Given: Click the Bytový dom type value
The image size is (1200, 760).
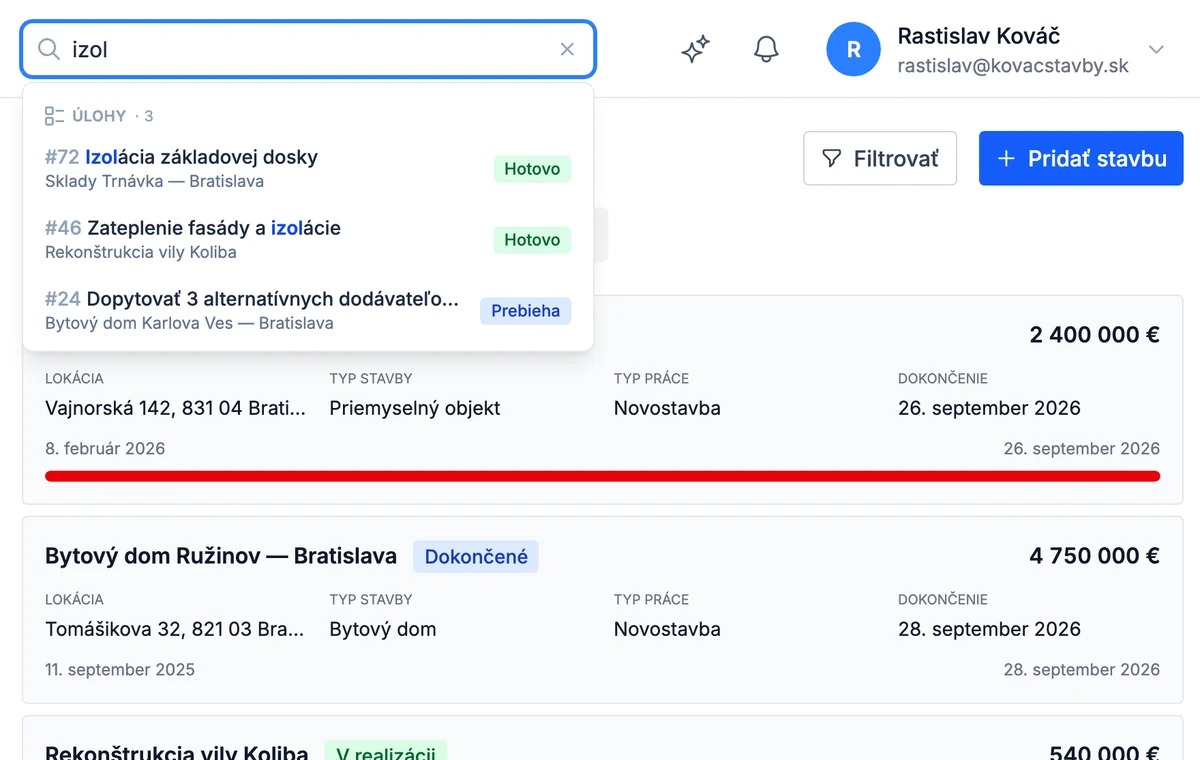Looking at the screenshot, I should coord(383,629).
